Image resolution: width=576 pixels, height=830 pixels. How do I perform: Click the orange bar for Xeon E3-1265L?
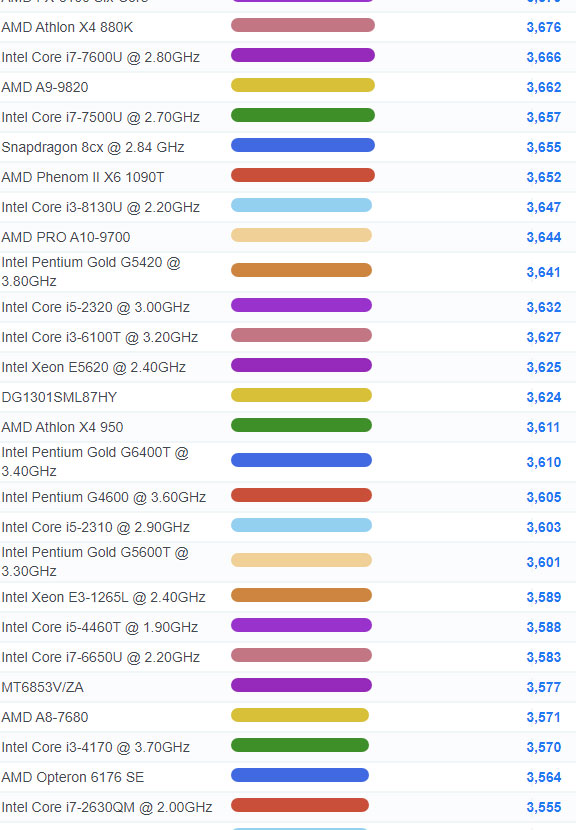301,595
